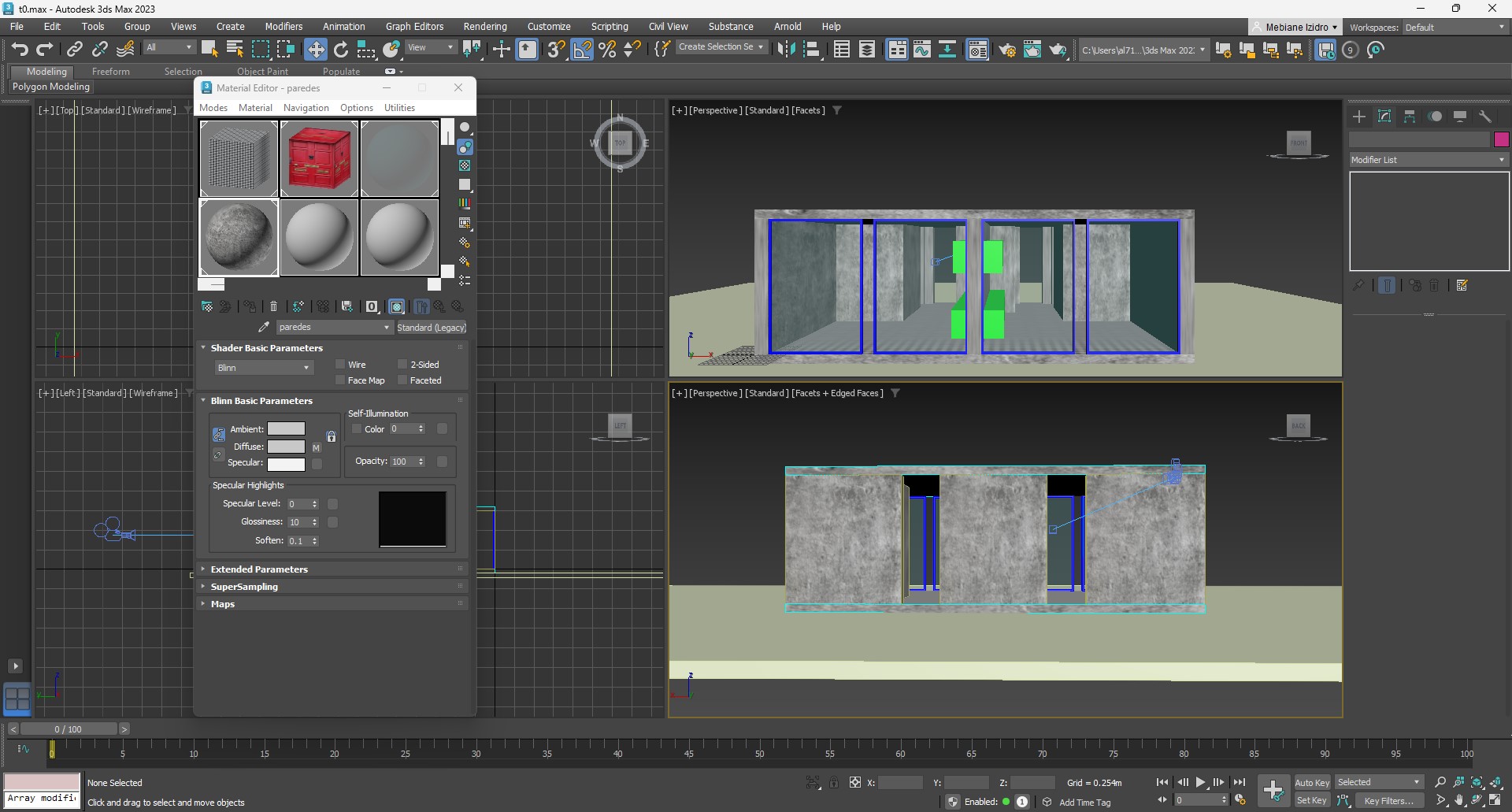Check the Faceted shader option
The height and width of the screenshot is (812, 1512).
click(x=402, y=380)
